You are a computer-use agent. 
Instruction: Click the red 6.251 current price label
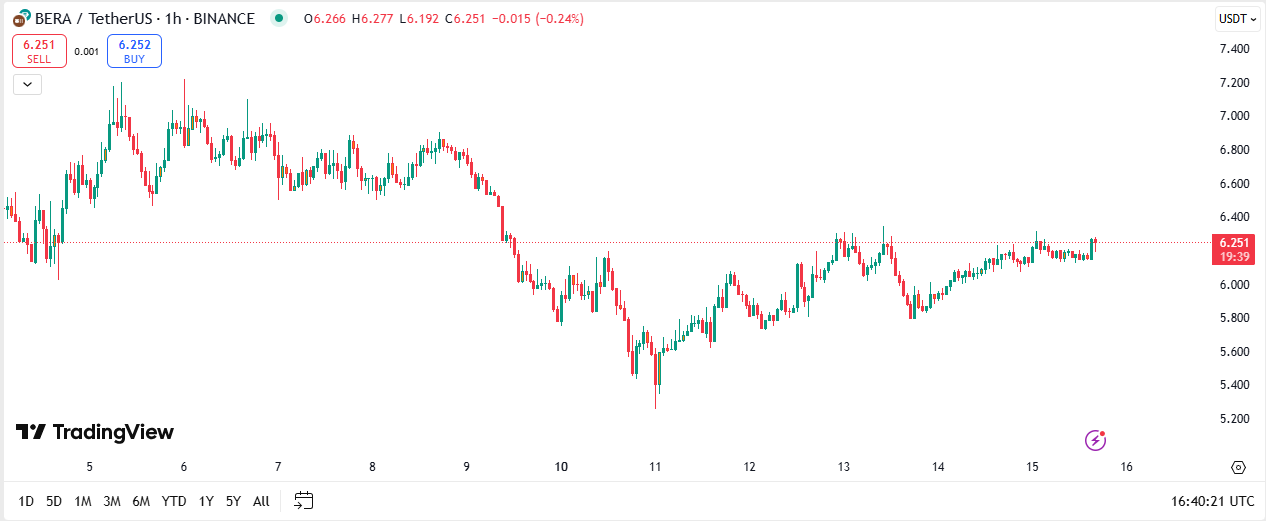[x=1231, y=242]
